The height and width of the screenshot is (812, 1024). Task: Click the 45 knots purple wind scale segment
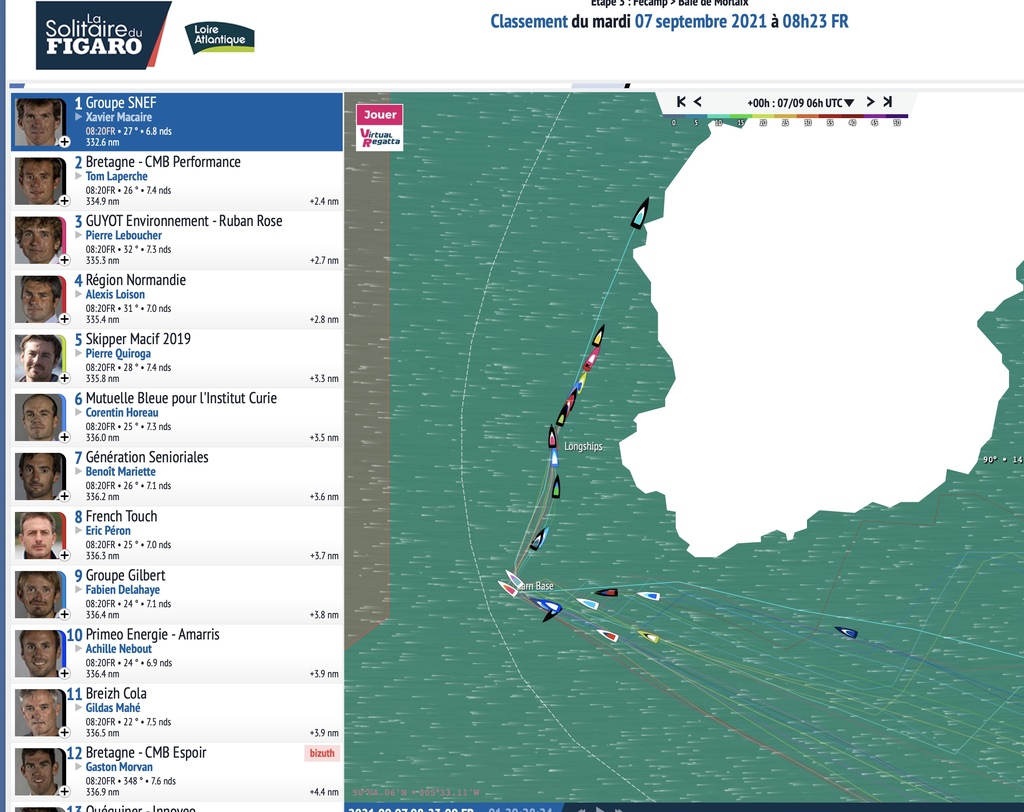[874, 116]
